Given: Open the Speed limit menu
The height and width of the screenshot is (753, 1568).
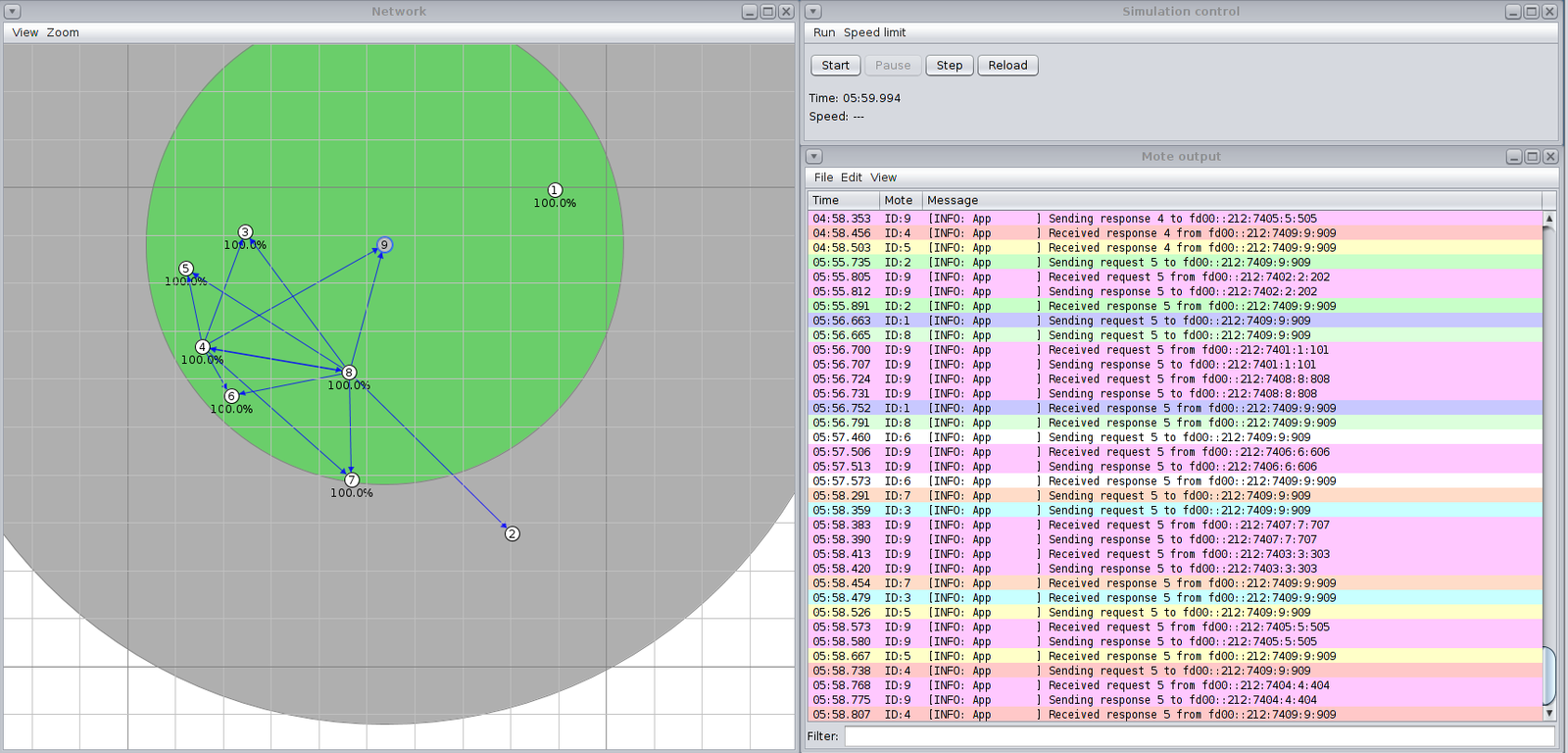Looking at the screenshot, I should click(874, 32).
